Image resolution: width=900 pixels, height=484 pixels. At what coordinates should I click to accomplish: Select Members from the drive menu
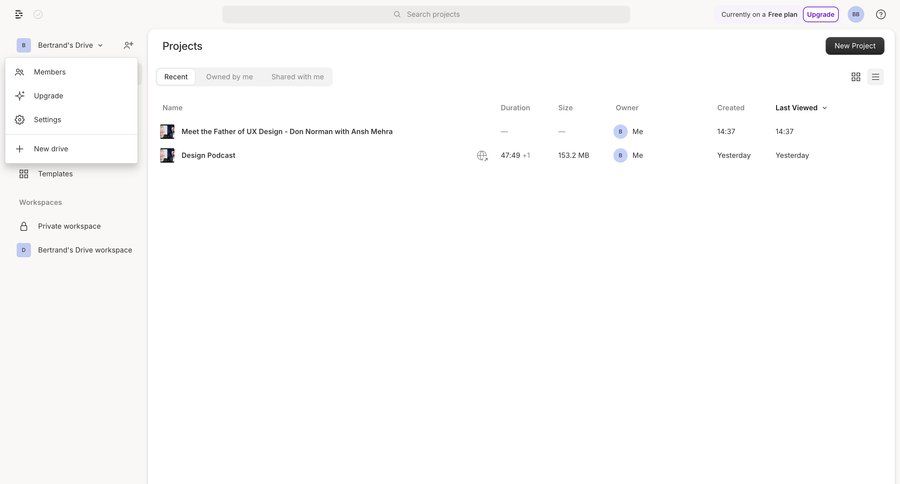tap(50, 72)
